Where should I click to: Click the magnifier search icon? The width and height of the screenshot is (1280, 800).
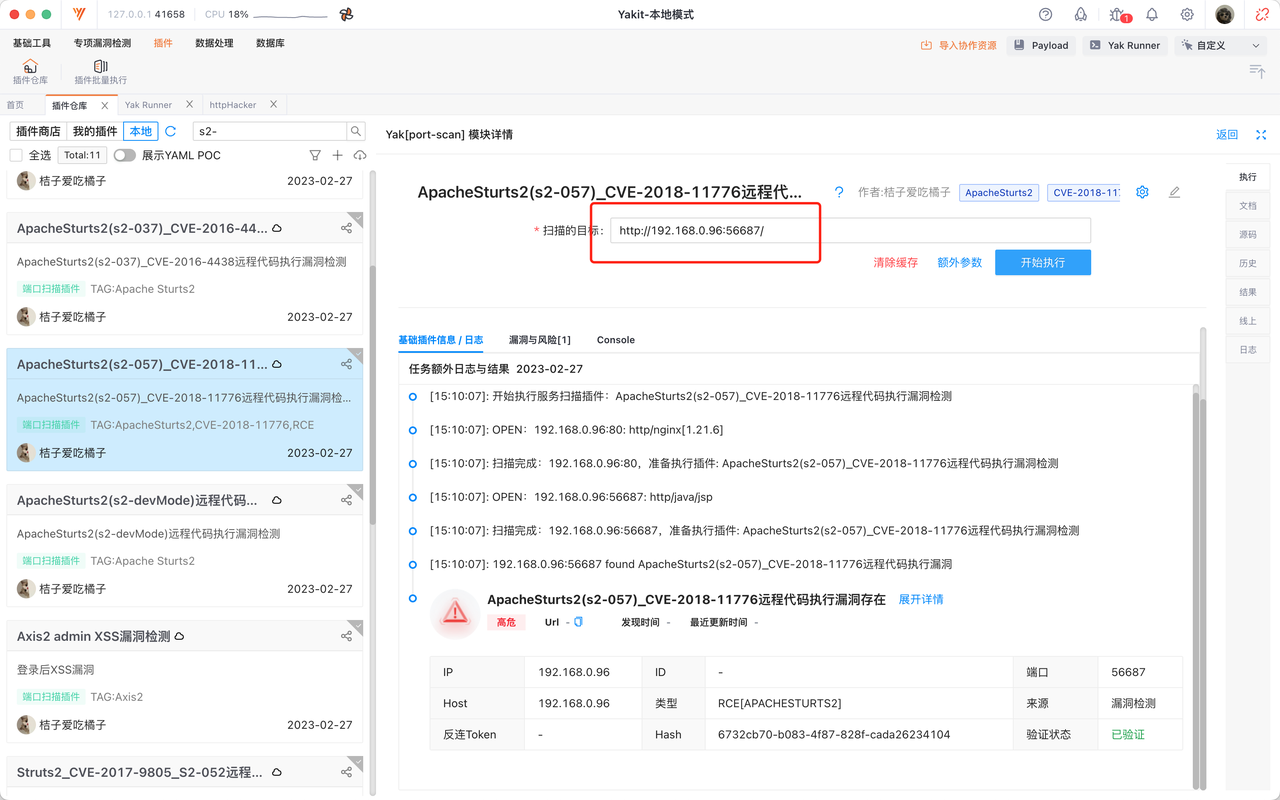click(x=356, y=131)
